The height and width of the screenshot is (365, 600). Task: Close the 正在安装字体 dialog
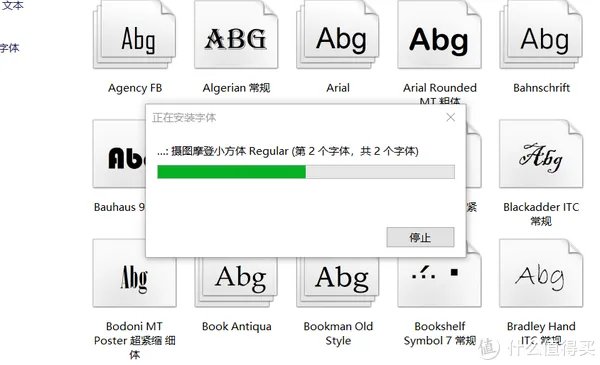pyautogui.click(x=451, y=117)
